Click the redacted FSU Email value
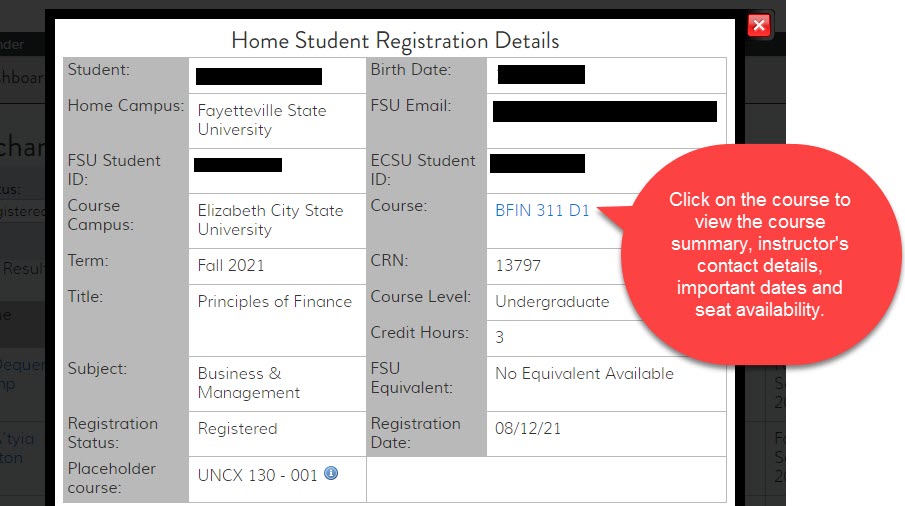 [x=605, y=111]
